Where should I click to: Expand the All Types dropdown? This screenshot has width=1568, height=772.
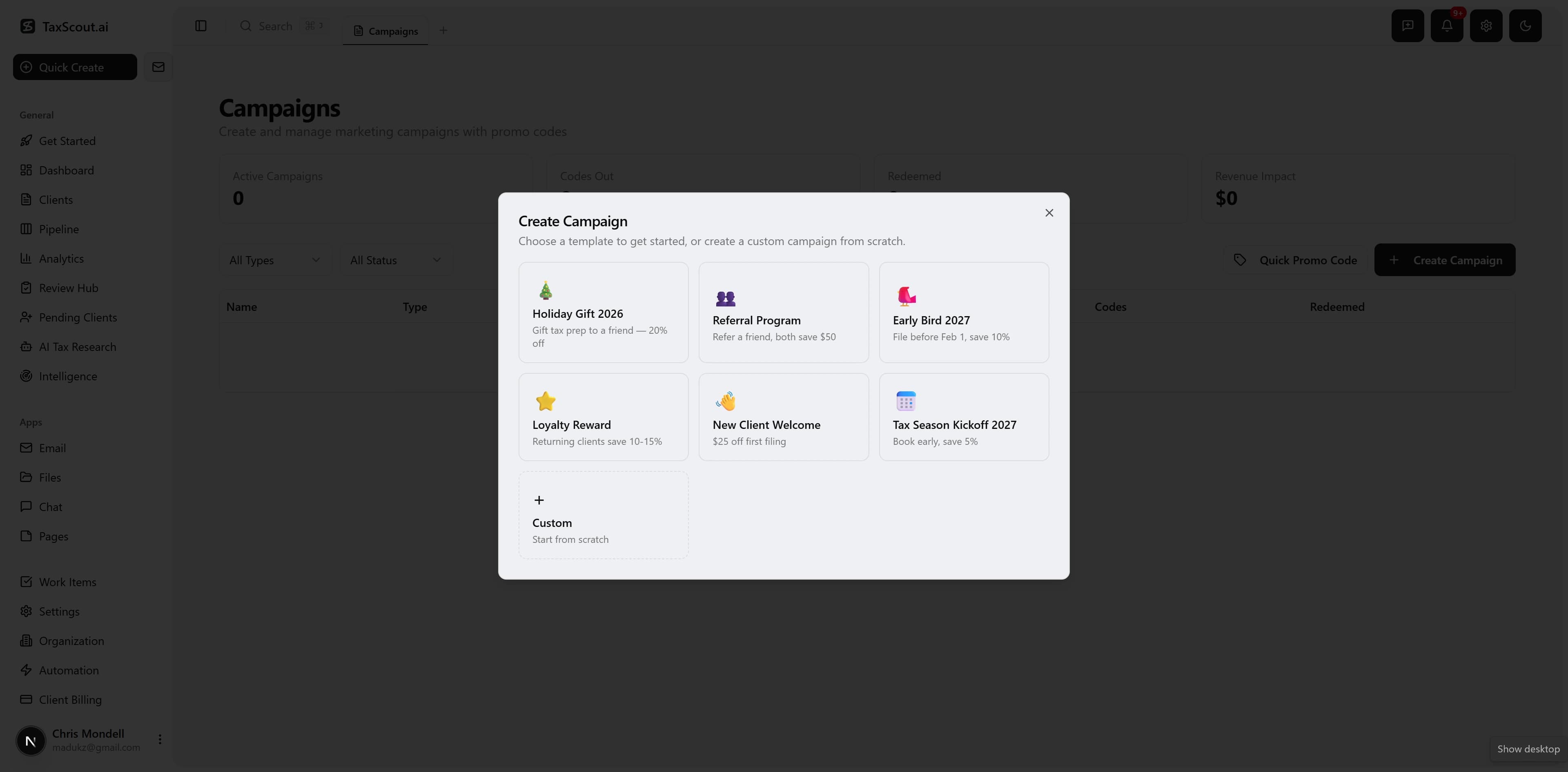[275, 260]
